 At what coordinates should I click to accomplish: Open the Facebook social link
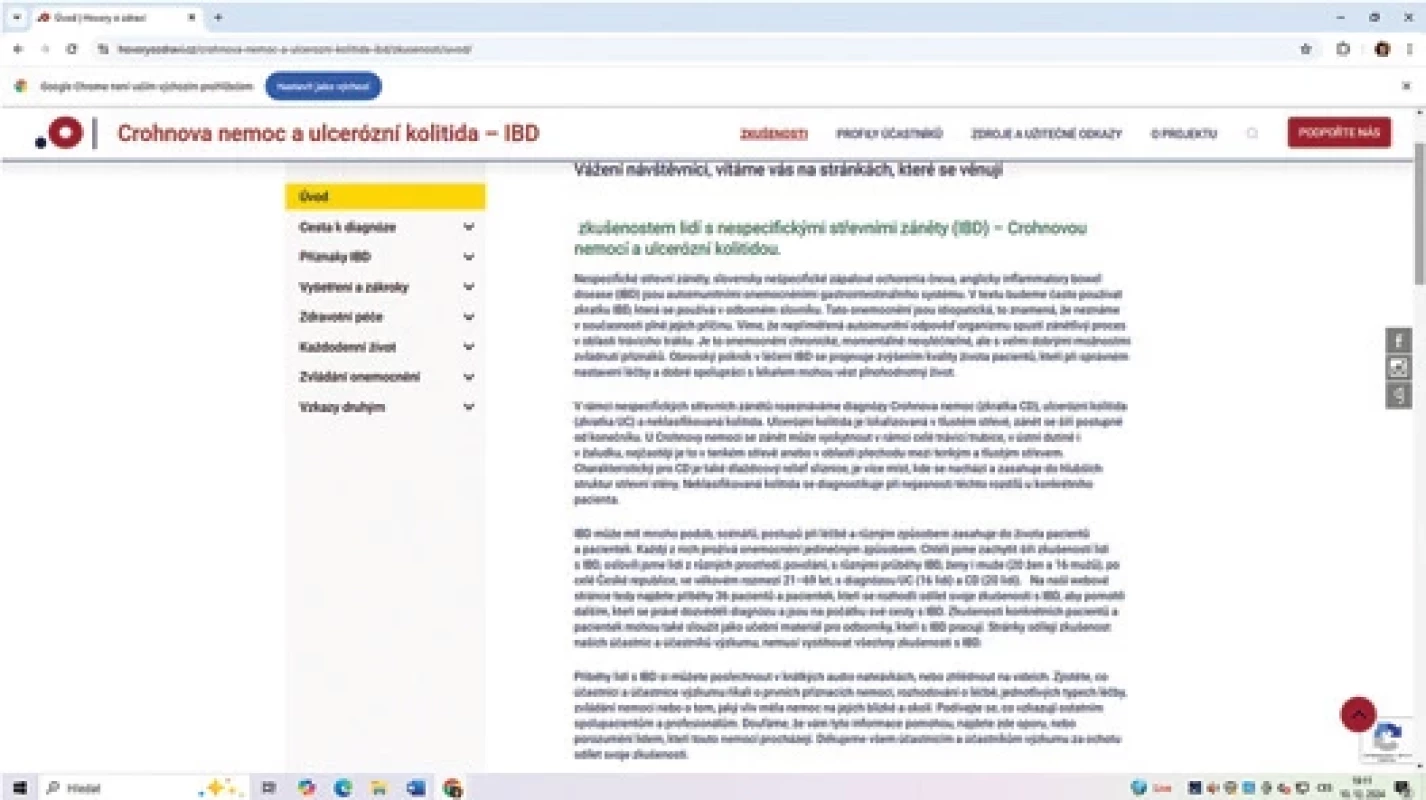click(x=1398, y=340)
